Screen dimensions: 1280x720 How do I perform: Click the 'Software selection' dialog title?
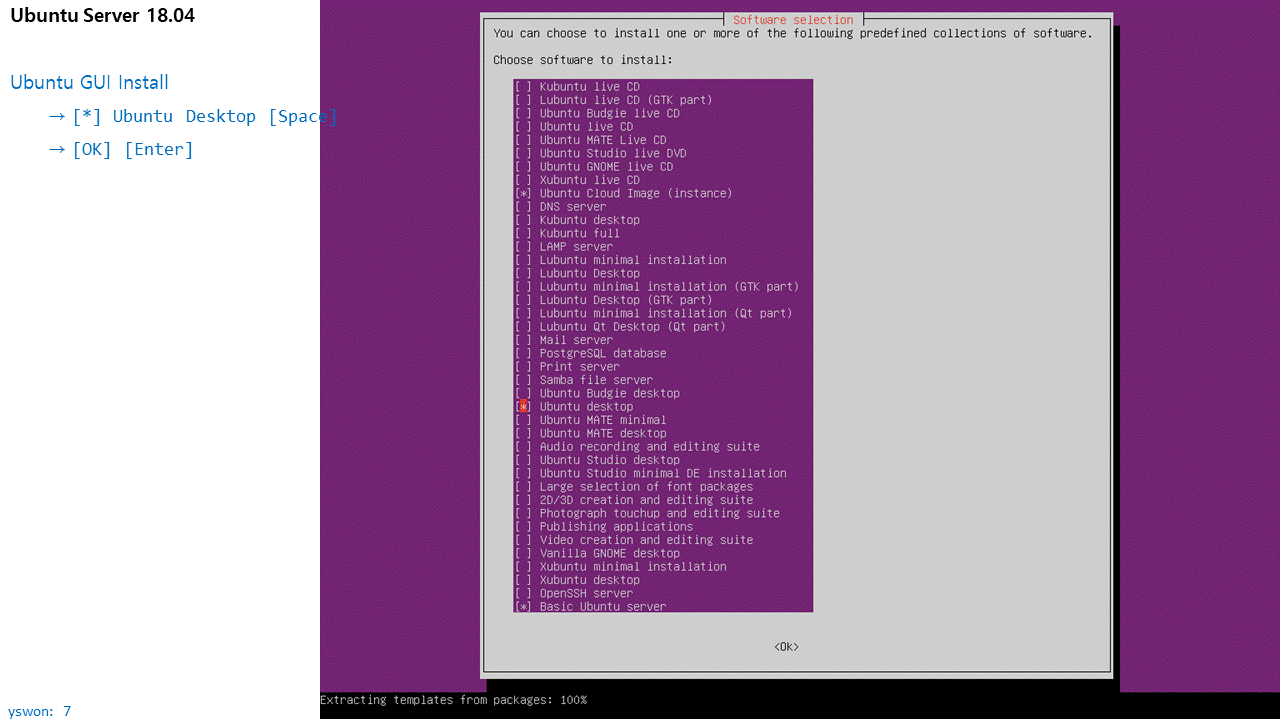(x=793, y=20)
